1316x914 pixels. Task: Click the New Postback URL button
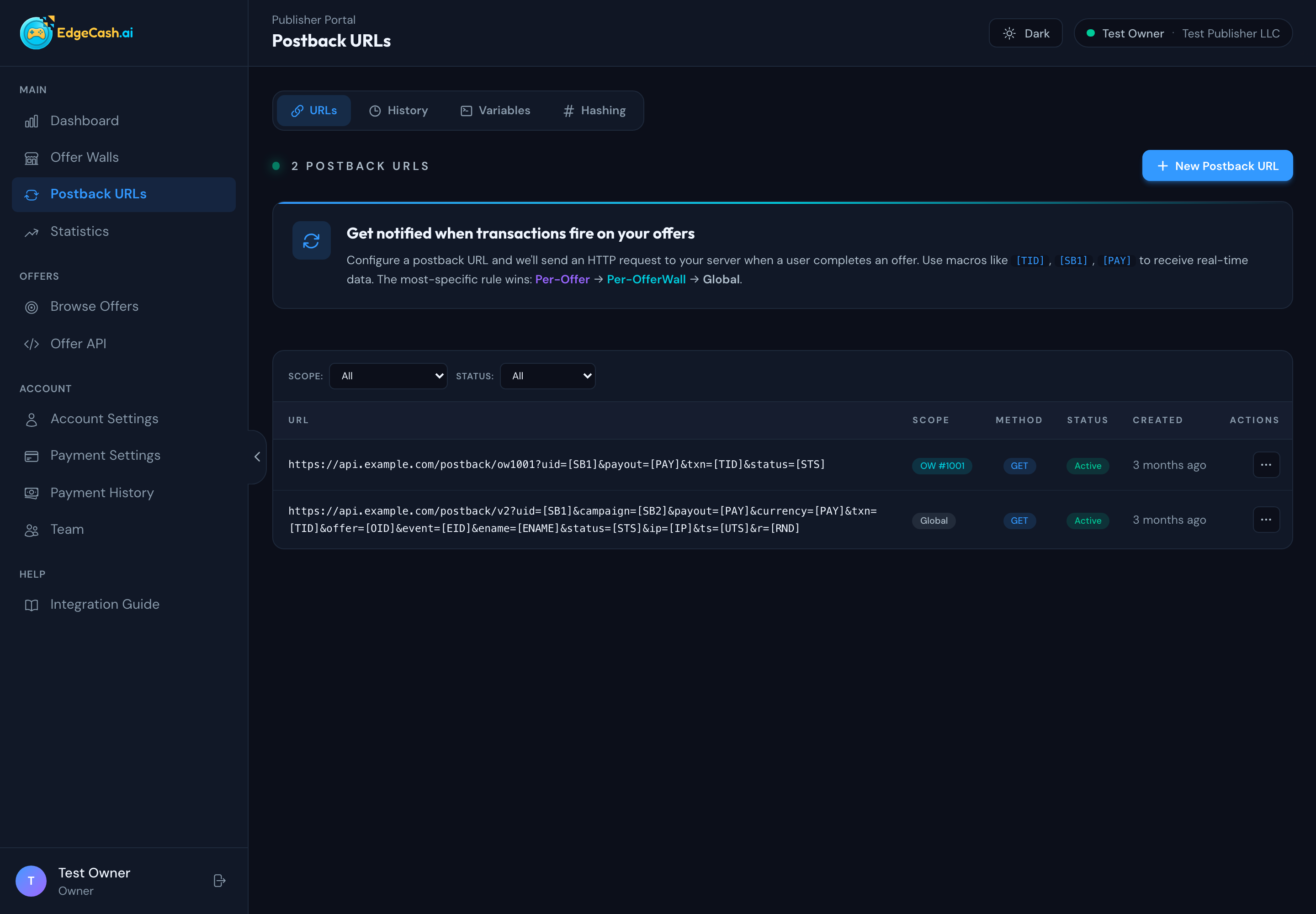pos(1217,165)
